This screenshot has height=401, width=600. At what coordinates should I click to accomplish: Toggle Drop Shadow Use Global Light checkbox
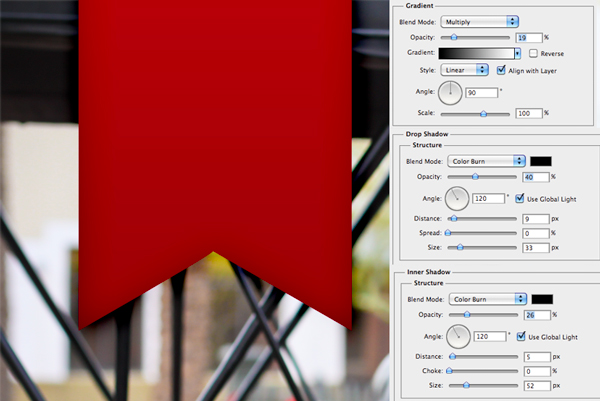tap(519, 198)
